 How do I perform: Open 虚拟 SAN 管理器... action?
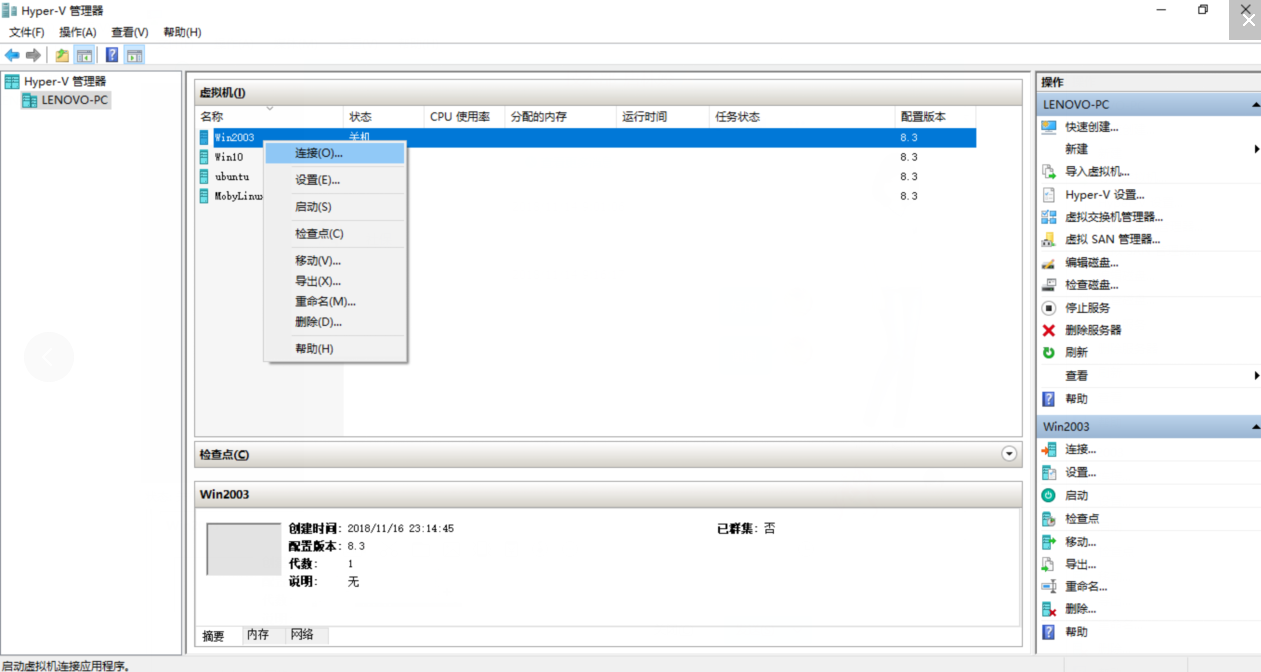click(x=1112, y=240)
